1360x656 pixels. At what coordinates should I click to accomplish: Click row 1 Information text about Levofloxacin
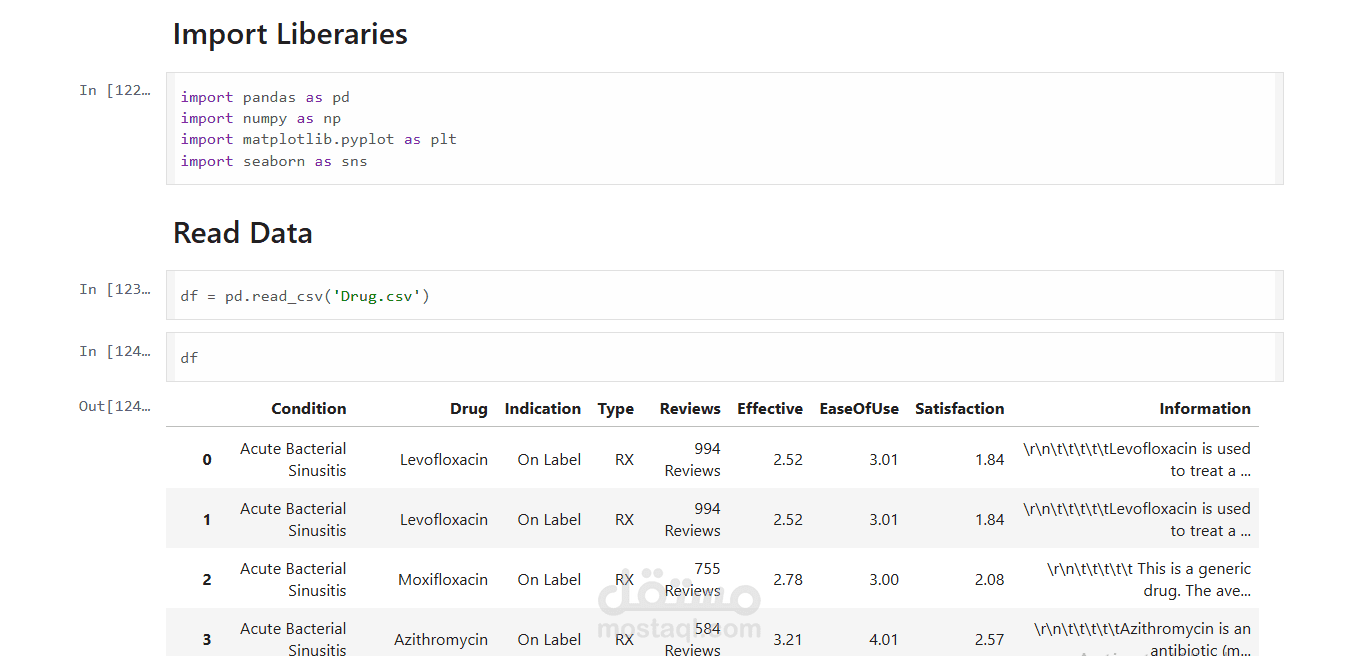pos(1137,520)
